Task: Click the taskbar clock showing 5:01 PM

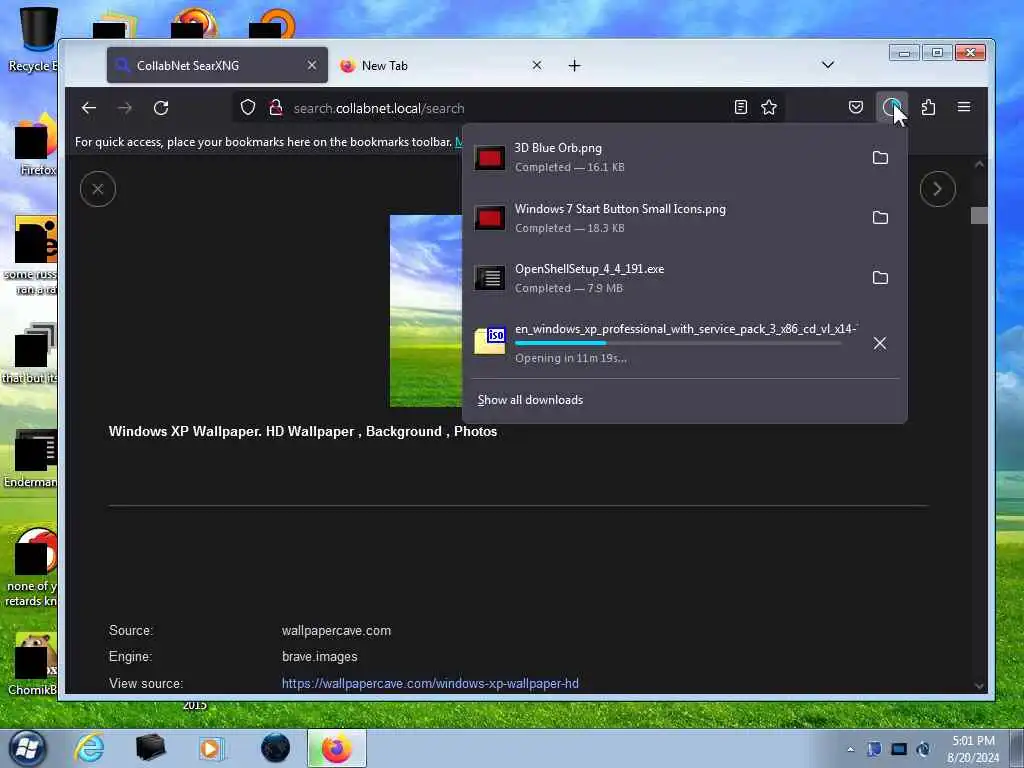Action: (973, 749)
